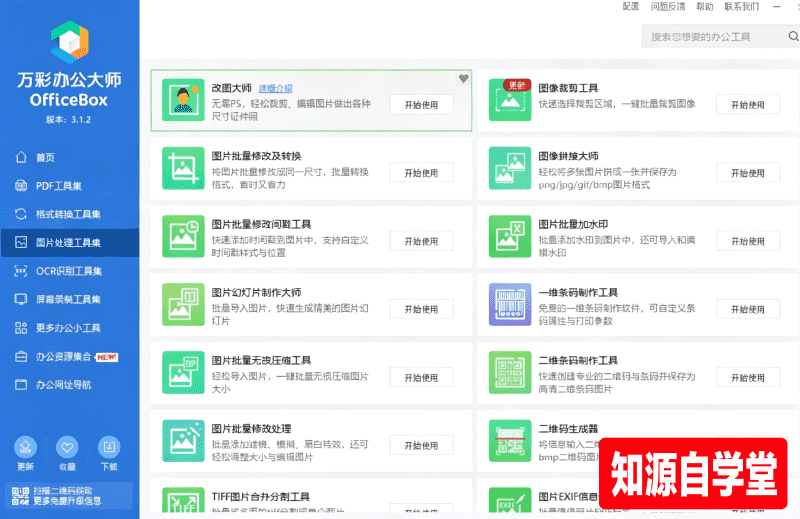This screenshot has width=800, height=519.
Task: Click the 下载 icon in sidebar
Action: pyautogui.click(x=109, y=448)
